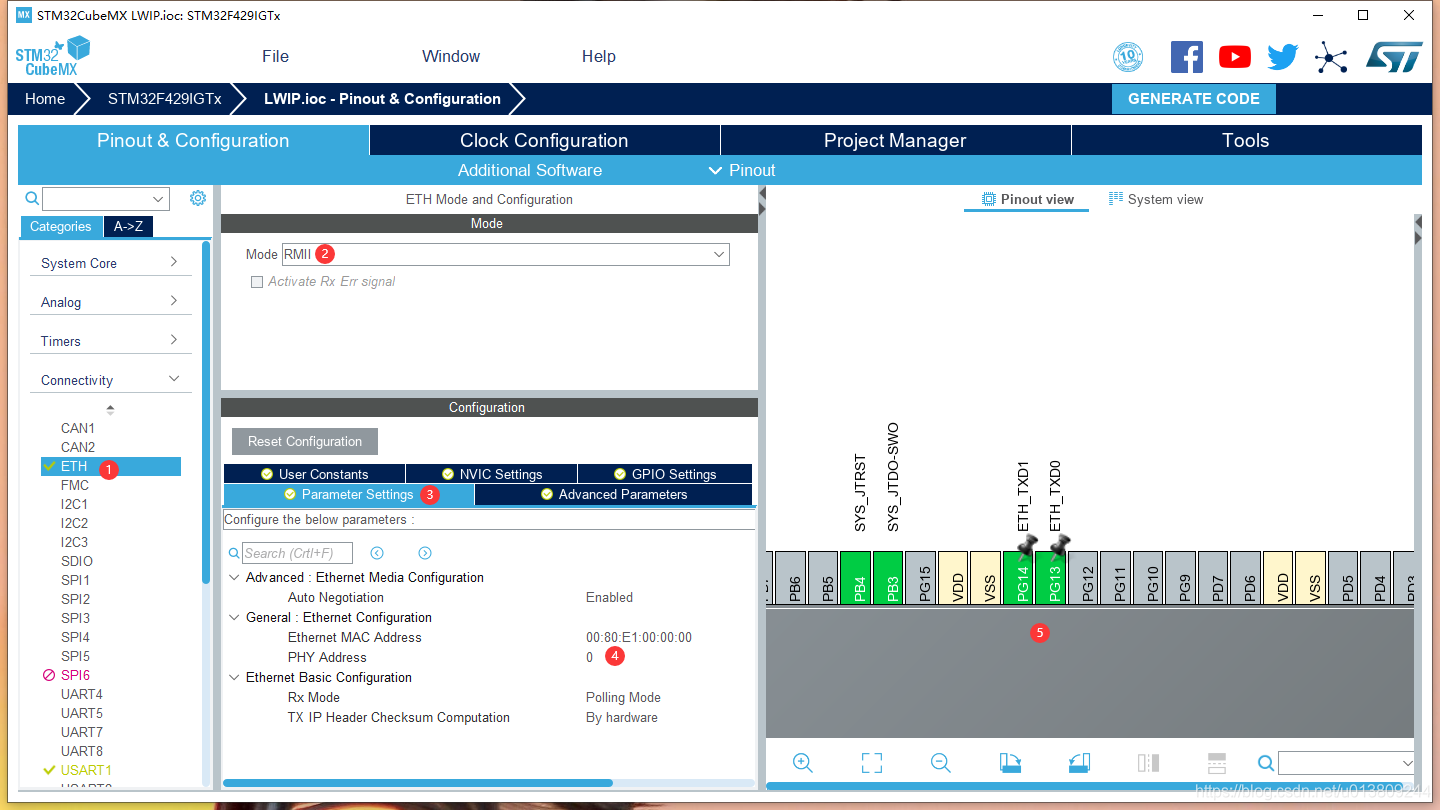Click the PB3 SYS_JTDO-SWO pin
Viewport: 1440px width, 810px height.
[888, 577]
